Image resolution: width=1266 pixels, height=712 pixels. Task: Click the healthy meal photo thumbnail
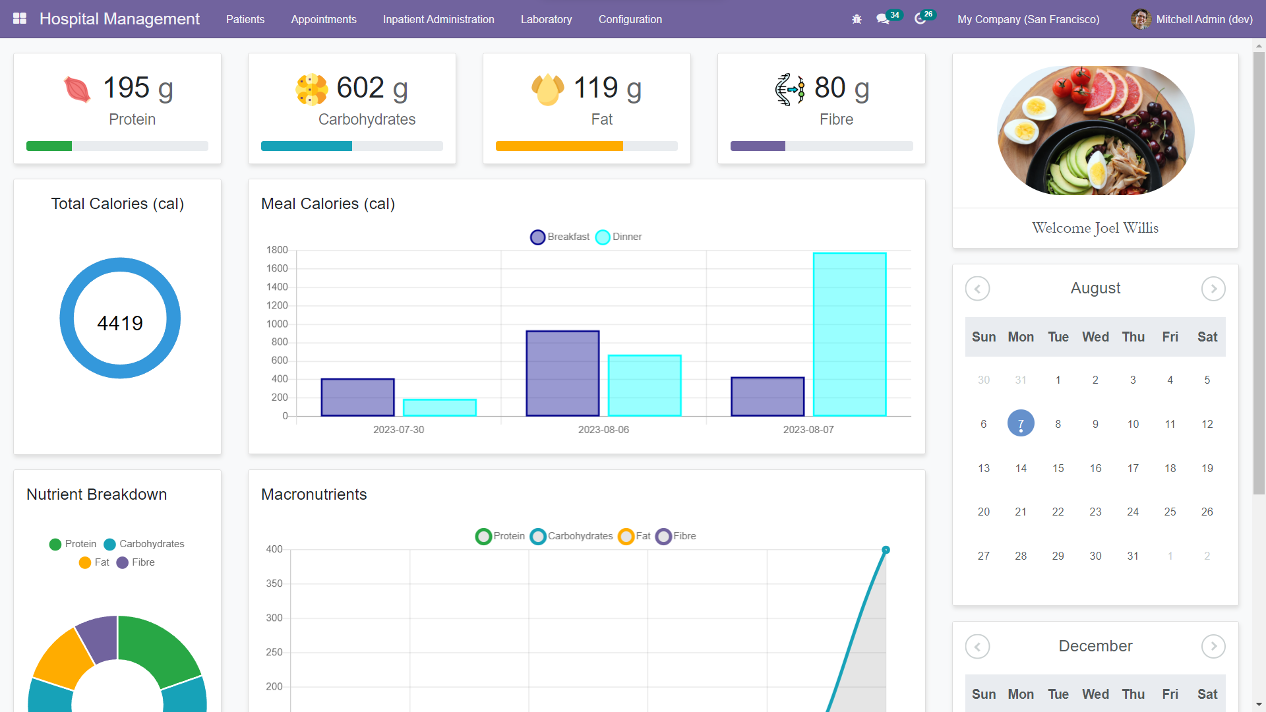click(1096, 130)
